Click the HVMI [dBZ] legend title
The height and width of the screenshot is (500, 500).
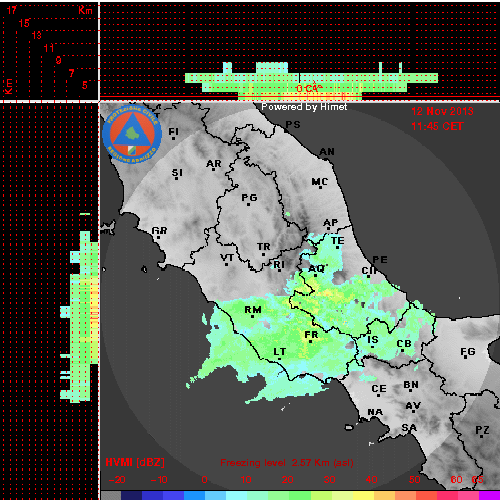pos(135,462)
